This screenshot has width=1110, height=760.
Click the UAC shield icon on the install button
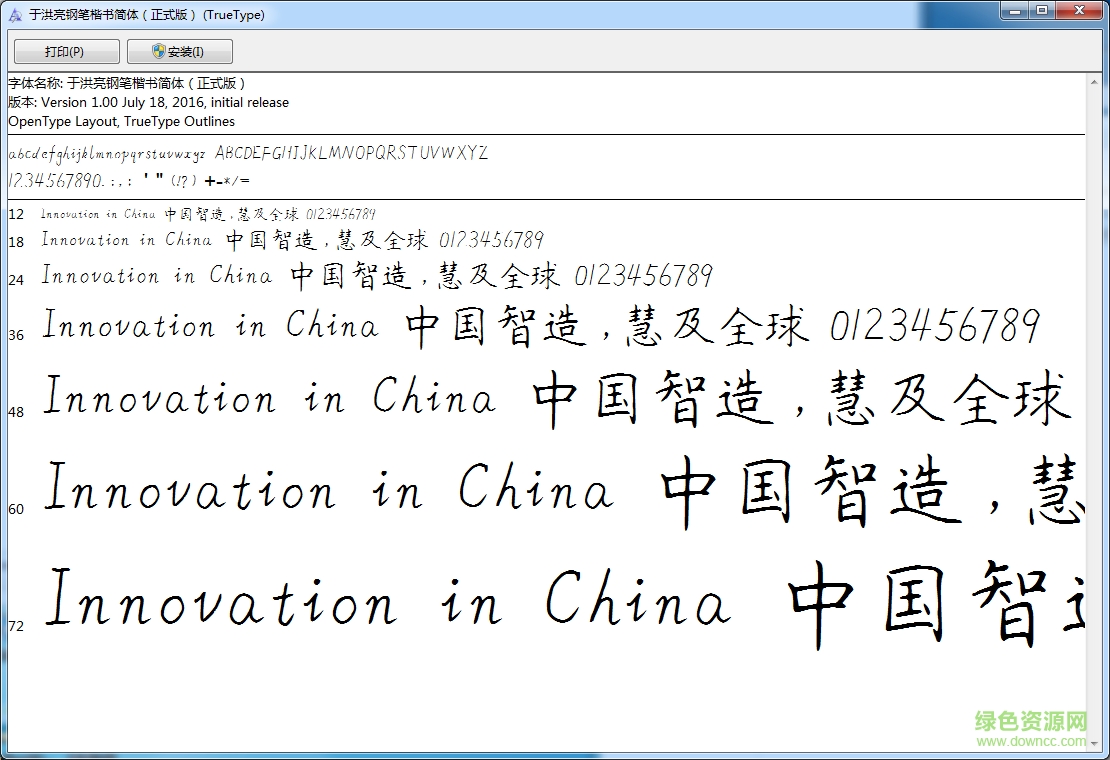click(157, 51)
